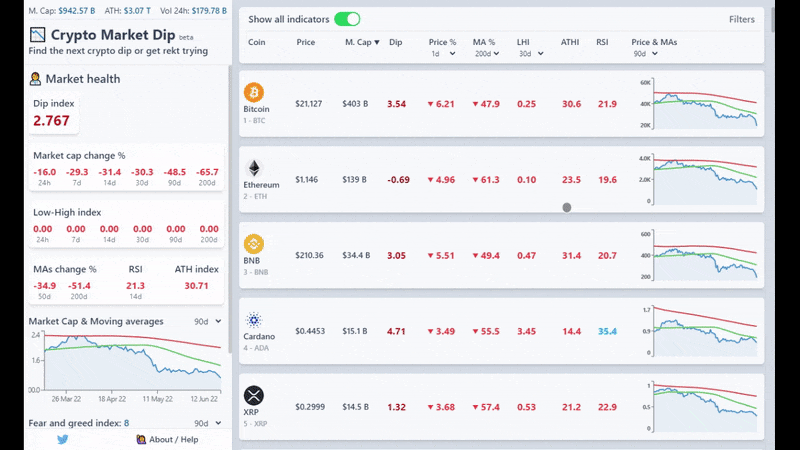Open the Price & MAs 90d dropdown
The width and height of the screenshot is (800, 450).
coord(645,54)
